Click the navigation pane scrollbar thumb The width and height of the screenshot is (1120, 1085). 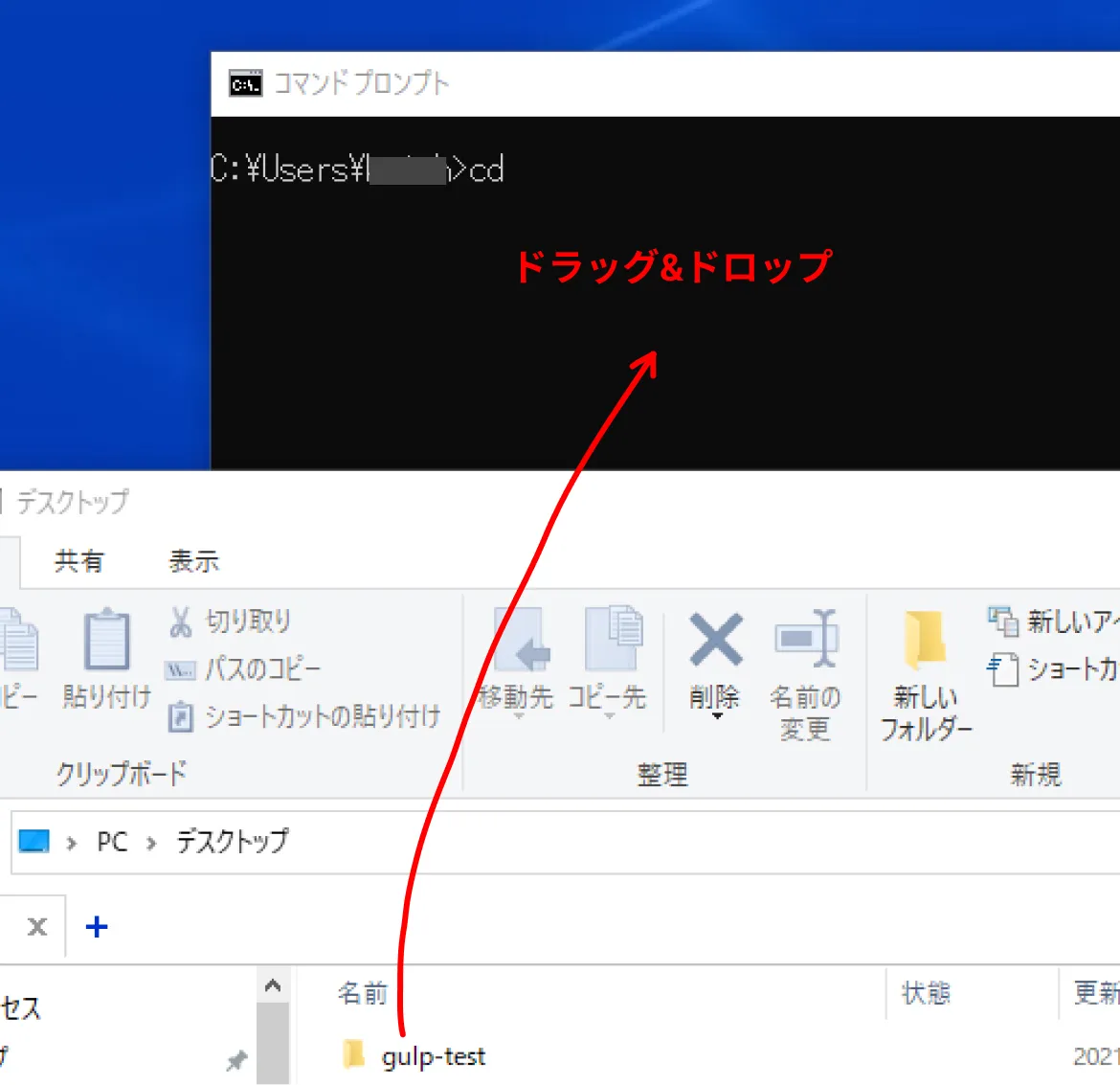coord(272,1044)
